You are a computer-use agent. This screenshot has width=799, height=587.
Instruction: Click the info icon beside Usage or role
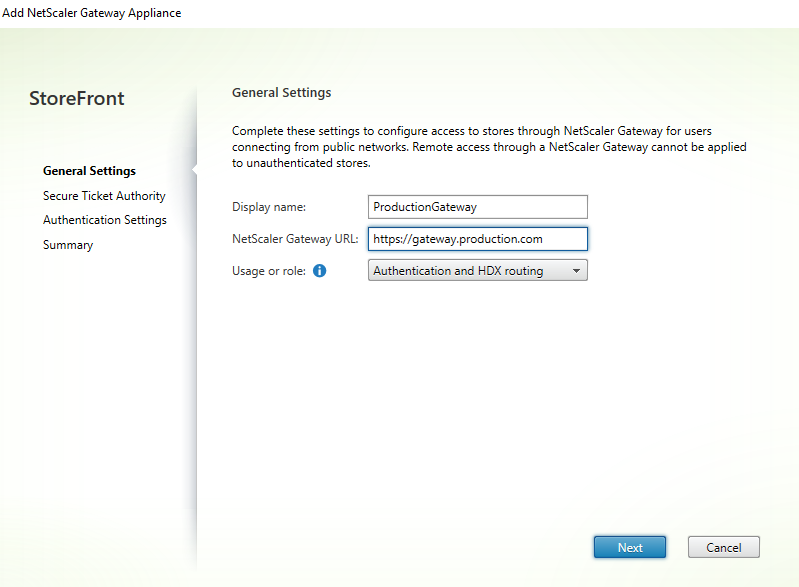[x=320, y=271]
